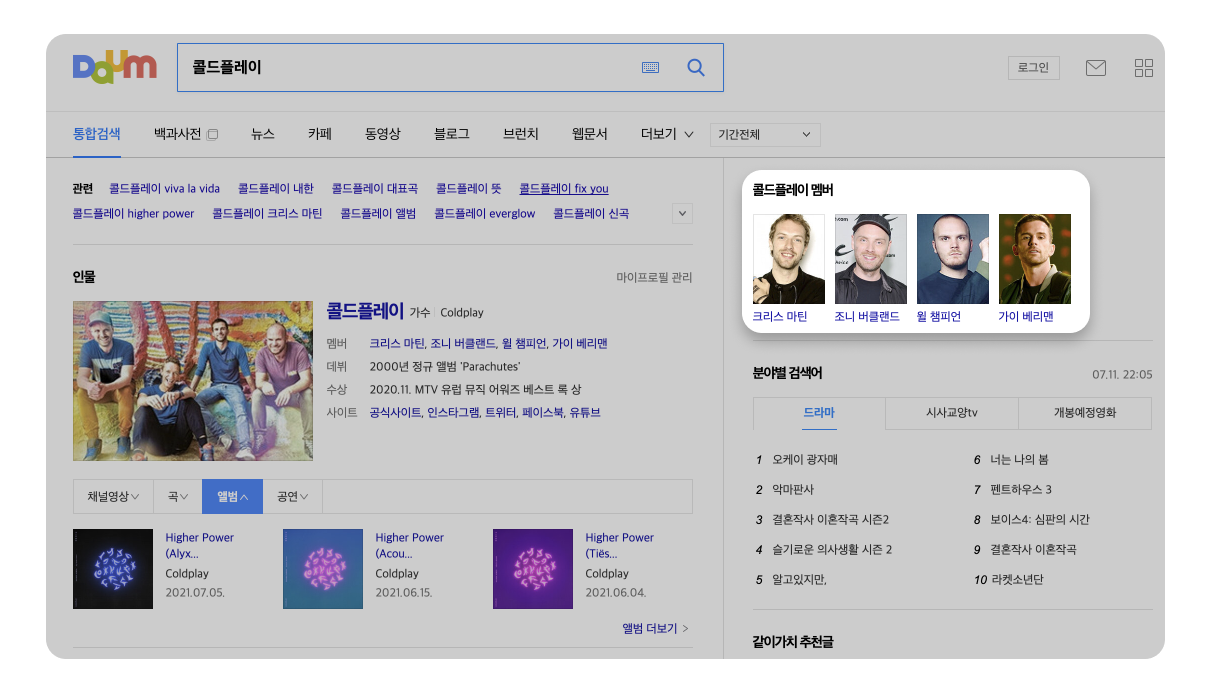Select the 동영상 tab
1210x694 pixels.
(x=383, y=134)
